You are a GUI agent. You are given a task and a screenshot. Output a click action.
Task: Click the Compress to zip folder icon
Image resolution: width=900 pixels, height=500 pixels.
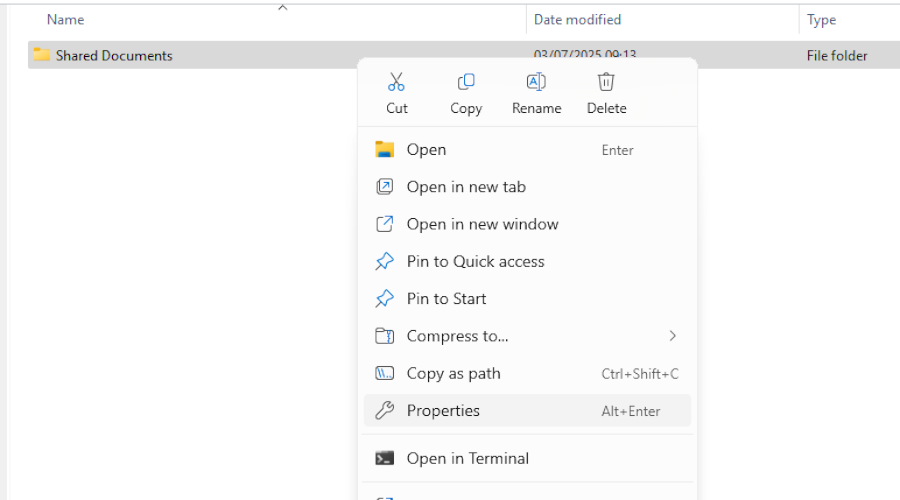(x=385, y=336)
